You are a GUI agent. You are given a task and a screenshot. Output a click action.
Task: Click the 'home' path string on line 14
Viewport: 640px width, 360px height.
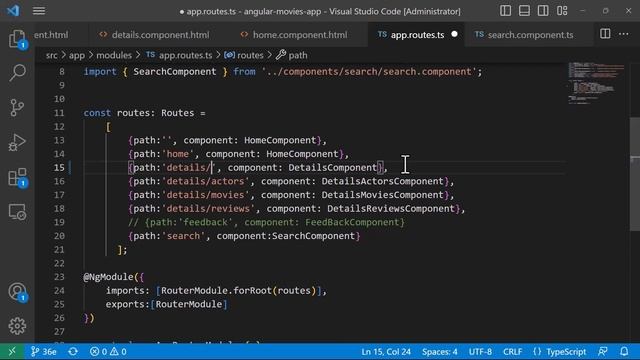178,154
